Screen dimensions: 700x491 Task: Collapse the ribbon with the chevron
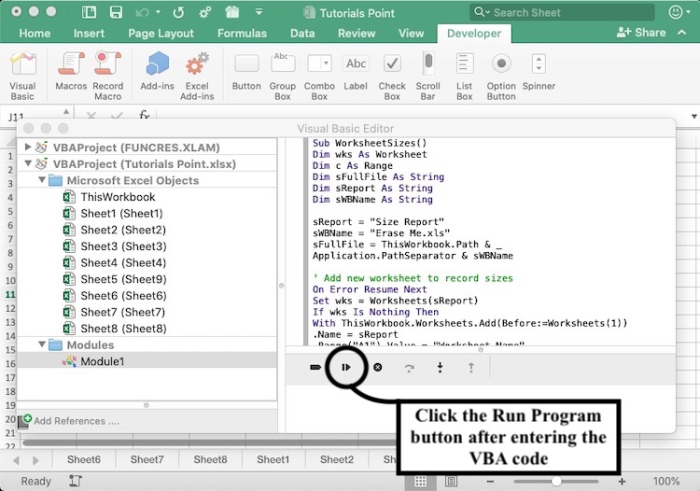pyautogui.click(x=682, y=32)
